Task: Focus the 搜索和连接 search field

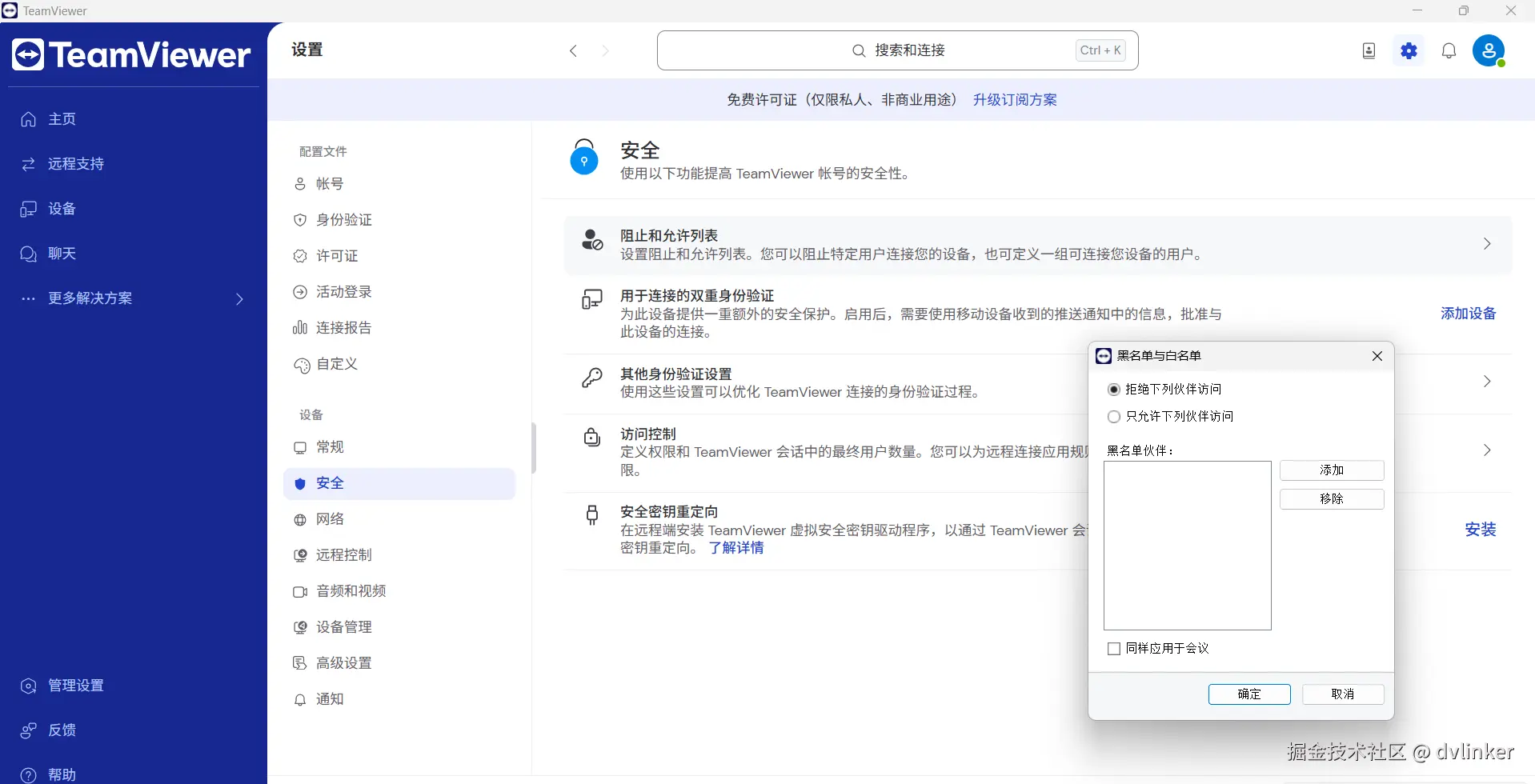Action: (898, 50)
